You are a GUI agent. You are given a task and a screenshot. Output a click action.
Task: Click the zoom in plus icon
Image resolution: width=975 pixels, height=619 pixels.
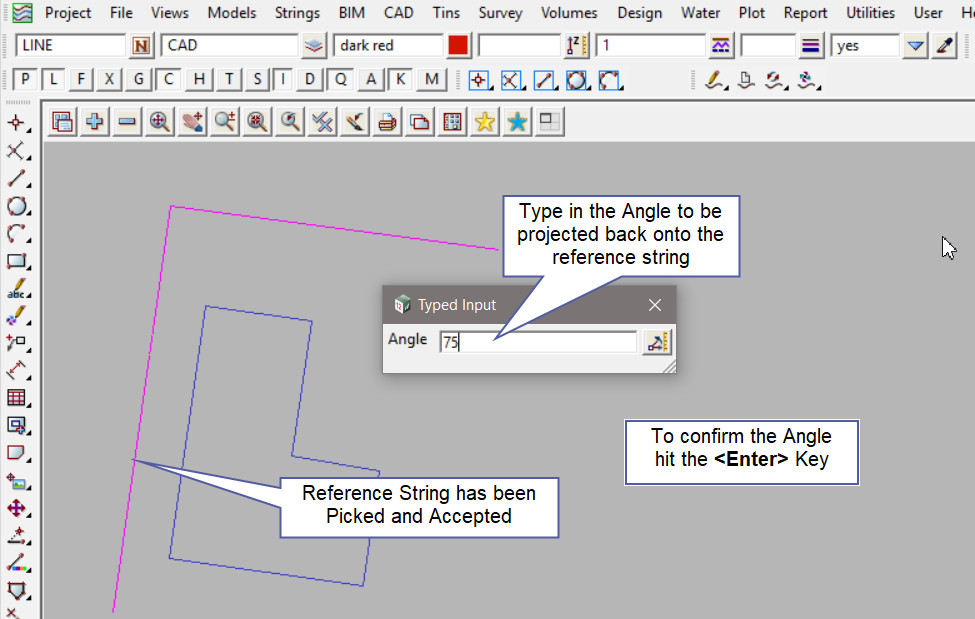95,122
